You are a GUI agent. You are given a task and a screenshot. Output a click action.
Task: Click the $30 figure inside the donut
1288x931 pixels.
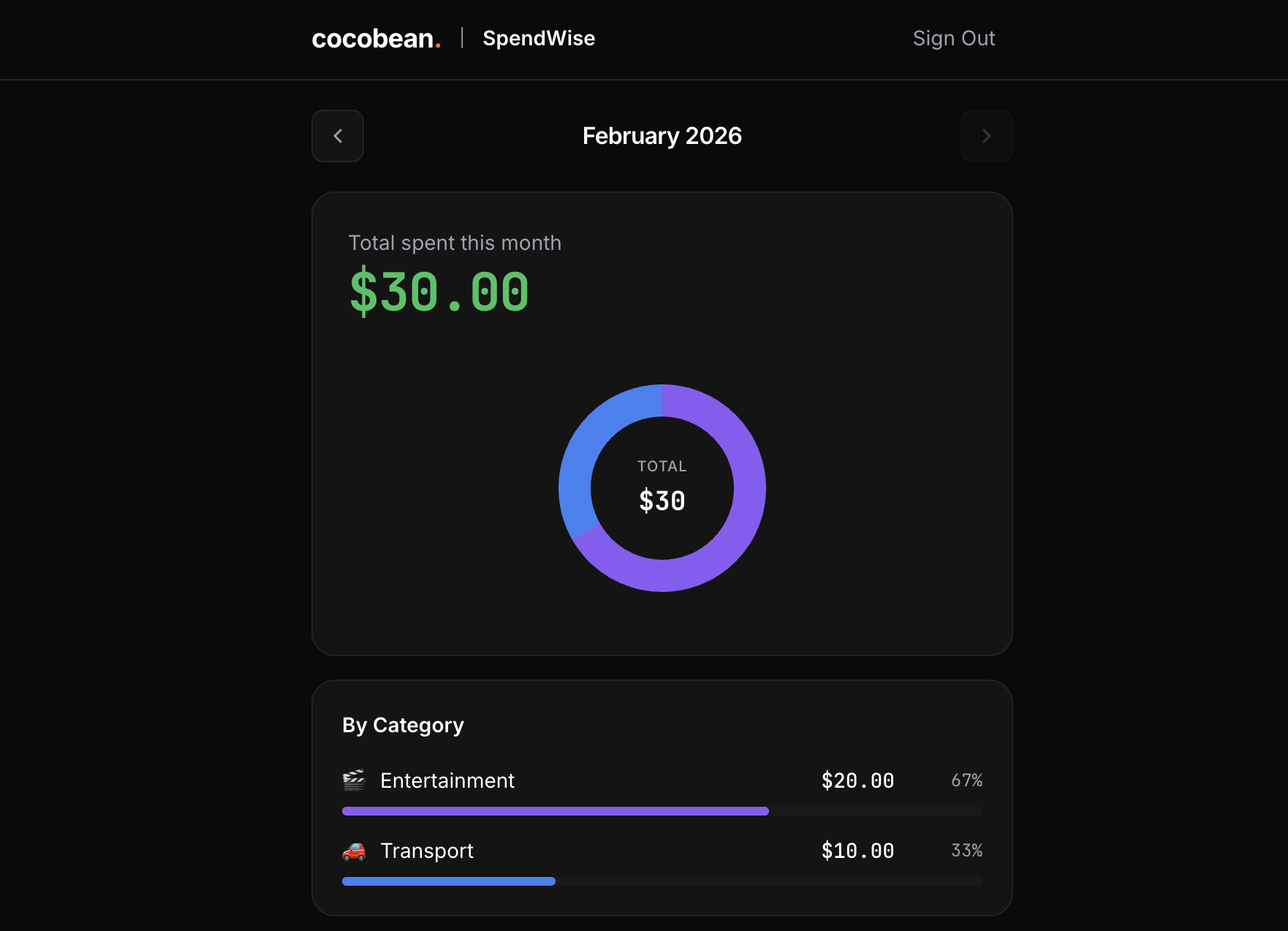tap(662, 500)
